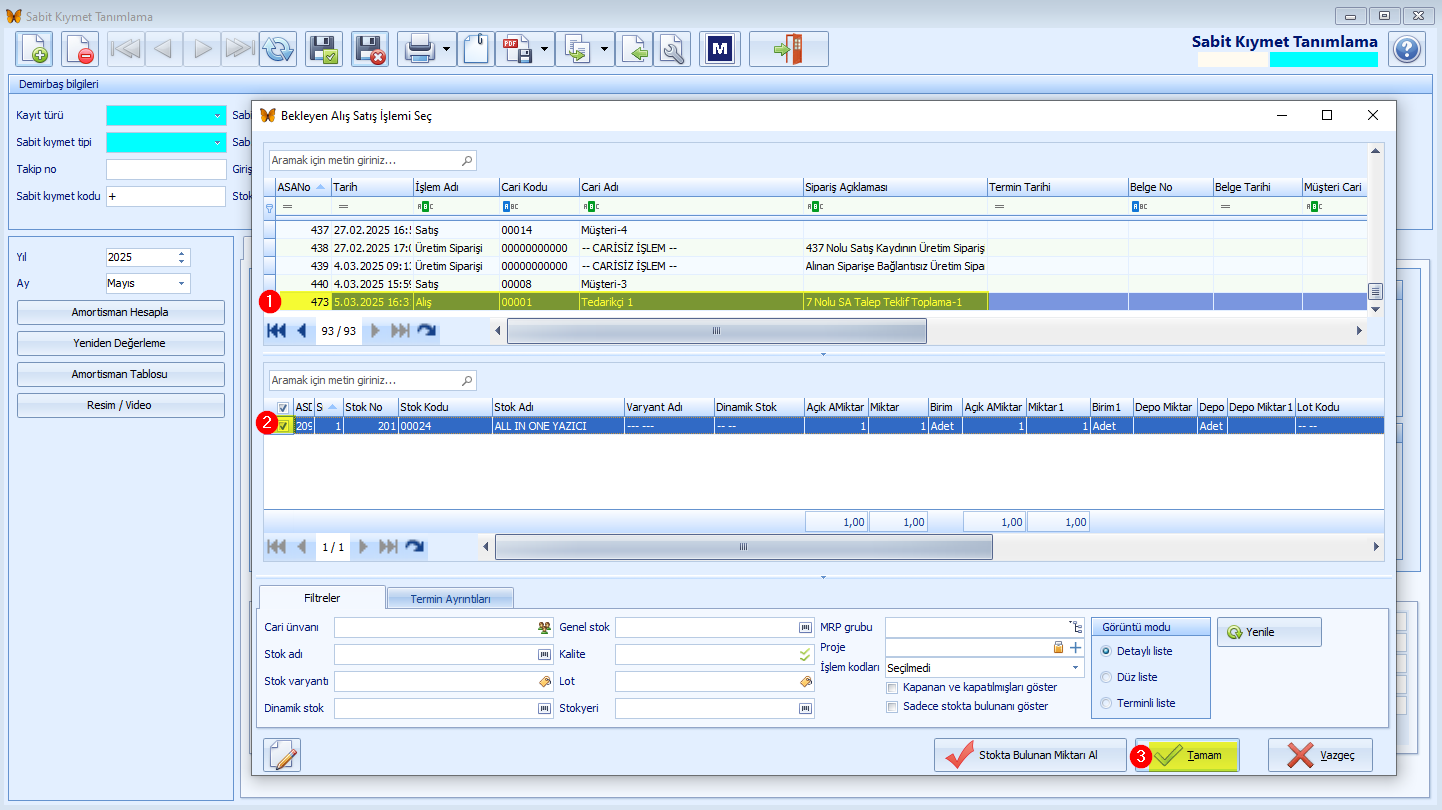Click the Yıl stepper showing 2025
This screenshot has height=810, width=1442.
181,257
